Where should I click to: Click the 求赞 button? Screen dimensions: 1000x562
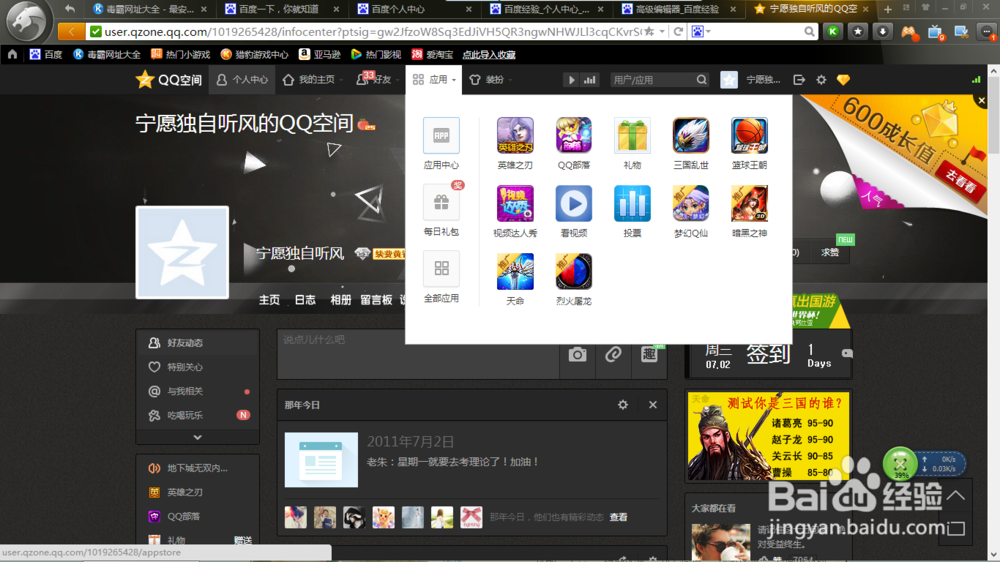coord(830,253)
